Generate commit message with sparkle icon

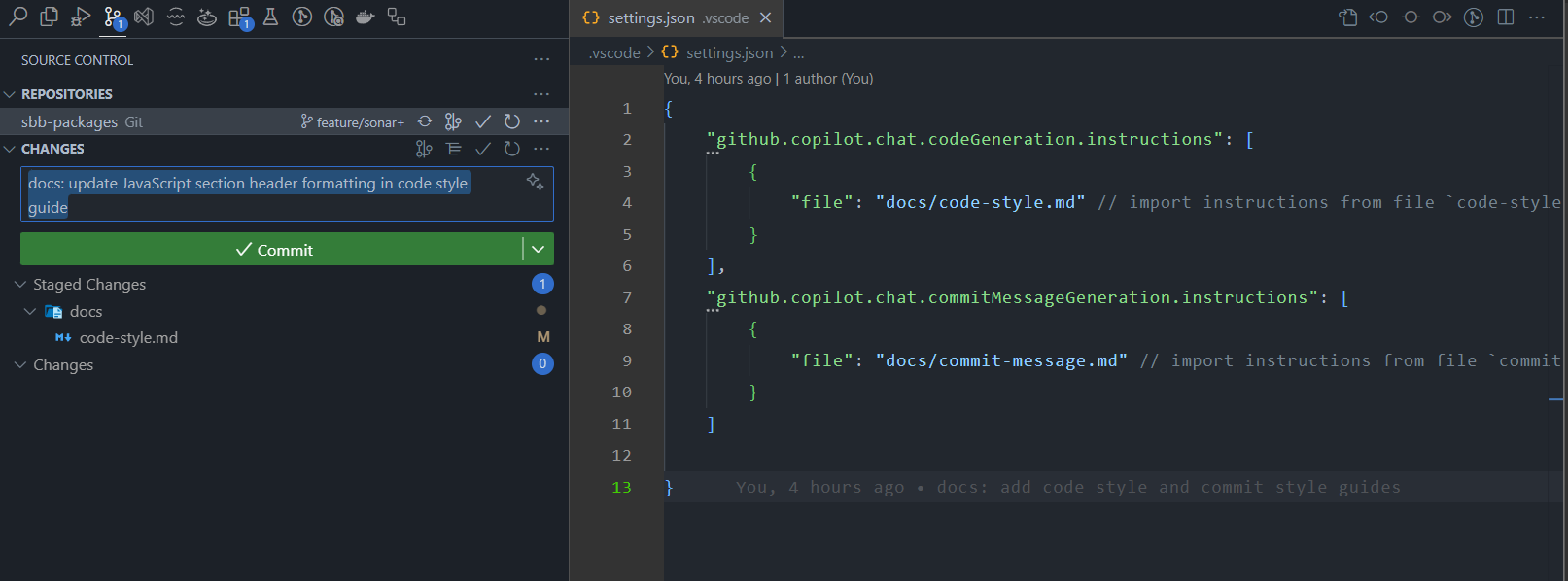[x=535, y=182]
